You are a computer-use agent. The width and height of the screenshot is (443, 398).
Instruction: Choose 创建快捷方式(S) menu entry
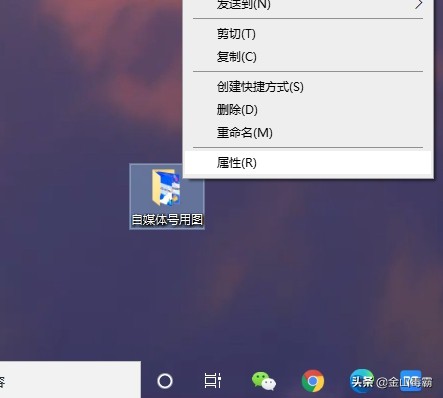308,87
